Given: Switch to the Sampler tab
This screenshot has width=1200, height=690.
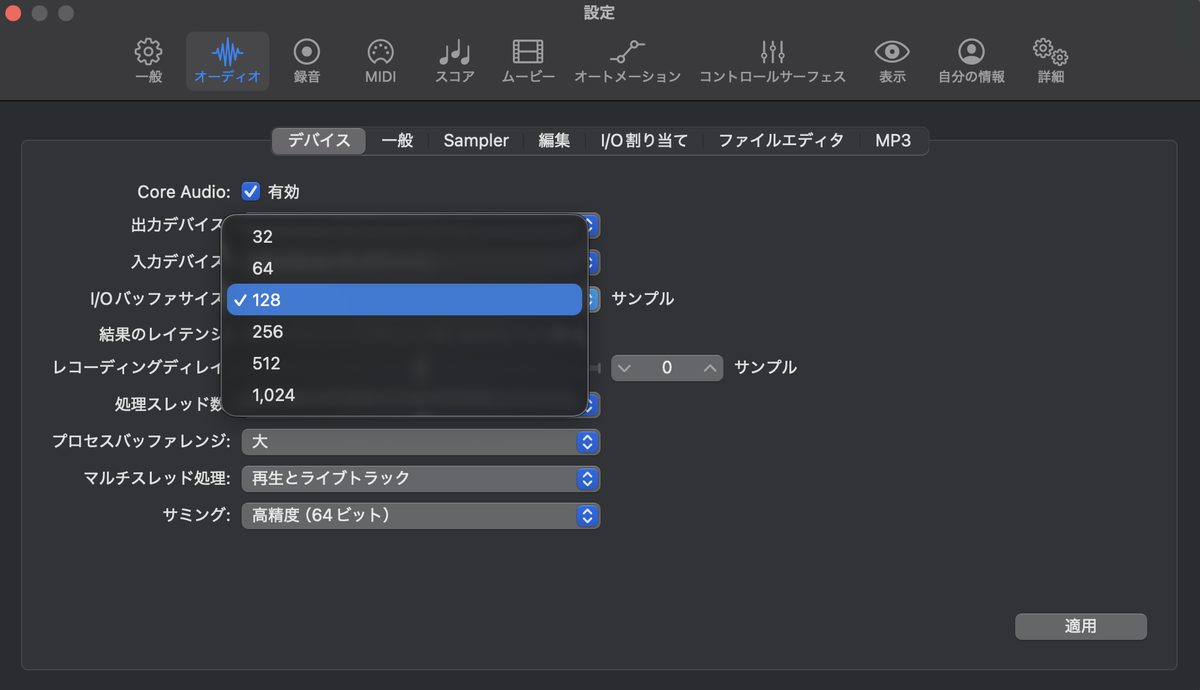Looking at the screenshot, I should coord(476,141).
